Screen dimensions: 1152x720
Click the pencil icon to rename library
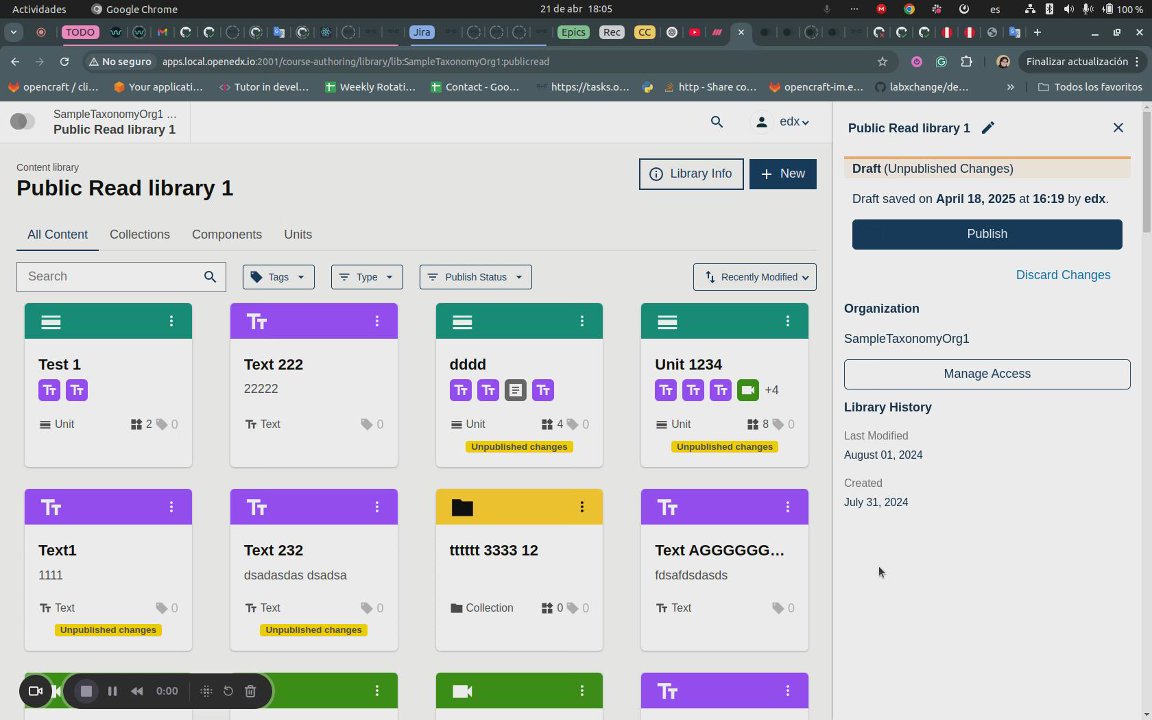coord(988,128)
